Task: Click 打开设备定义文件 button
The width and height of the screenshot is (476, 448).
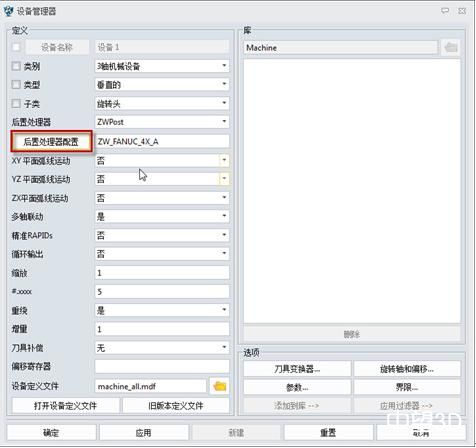Action: coord(65,406)
